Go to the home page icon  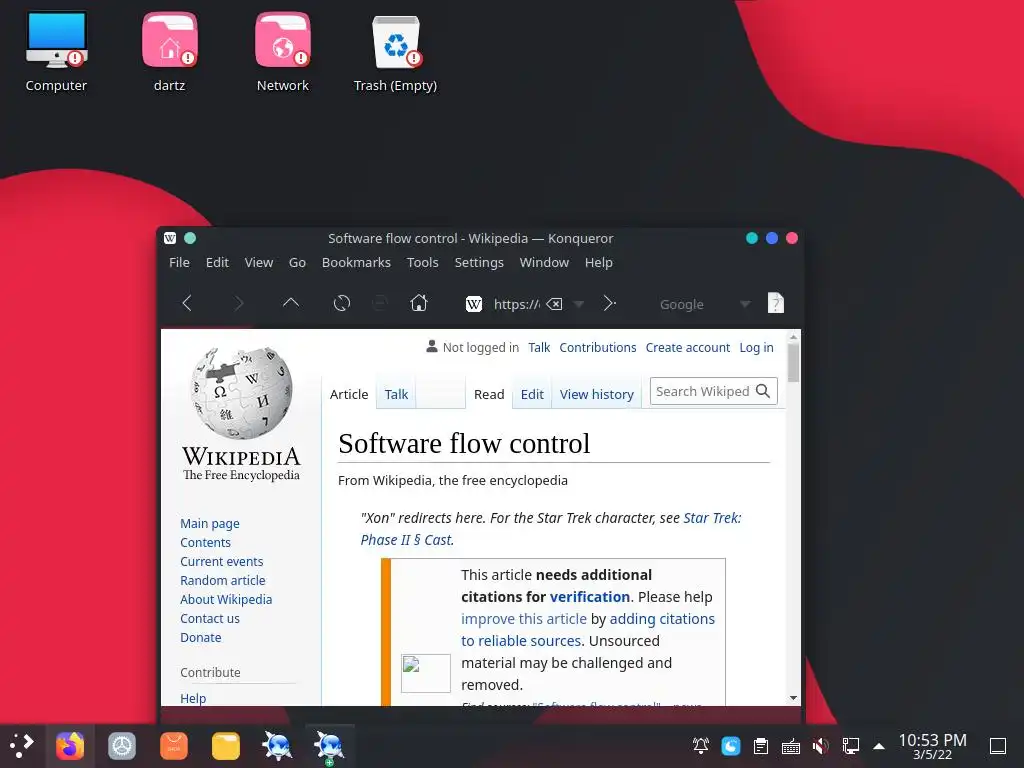point(419,303)
